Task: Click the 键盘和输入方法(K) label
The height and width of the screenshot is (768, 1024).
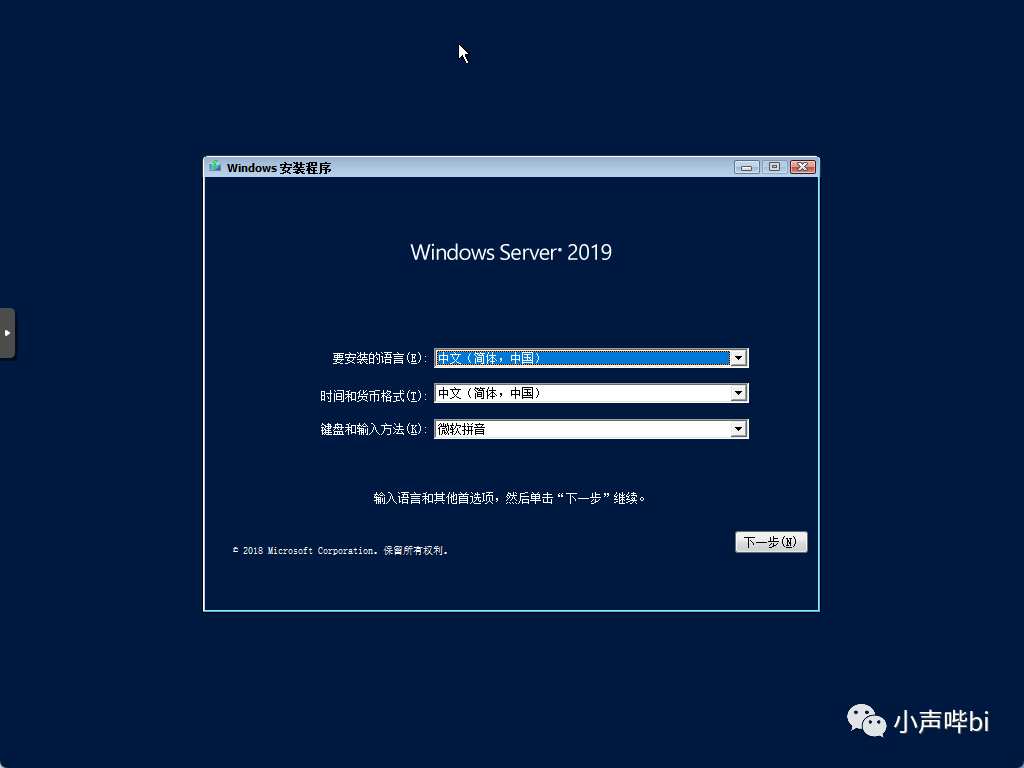Action: 374,429
